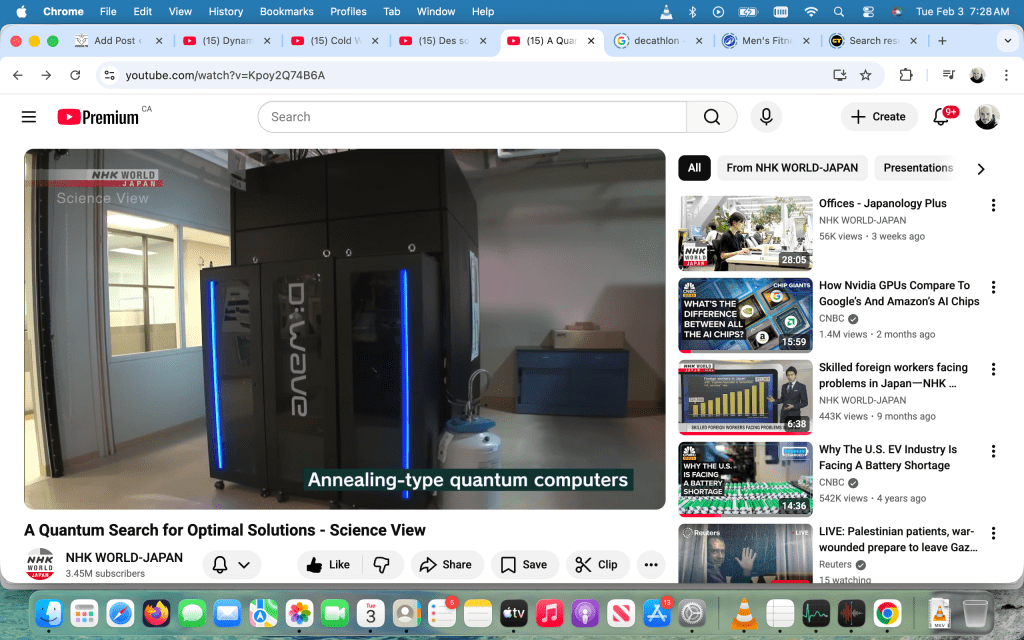
Task: Bookmark this page with star icon
Action: pyautogui.click(x=866, y=75)
